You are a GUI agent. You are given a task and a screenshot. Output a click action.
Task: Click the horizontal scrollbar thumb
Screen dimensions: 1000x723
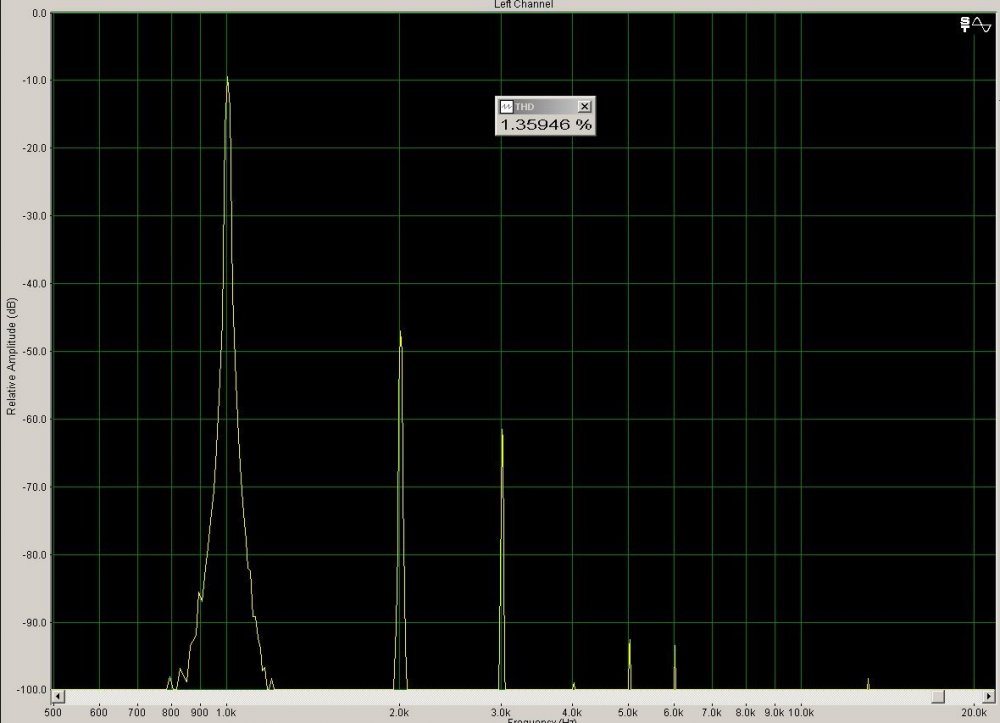click(x=937, y=696)
